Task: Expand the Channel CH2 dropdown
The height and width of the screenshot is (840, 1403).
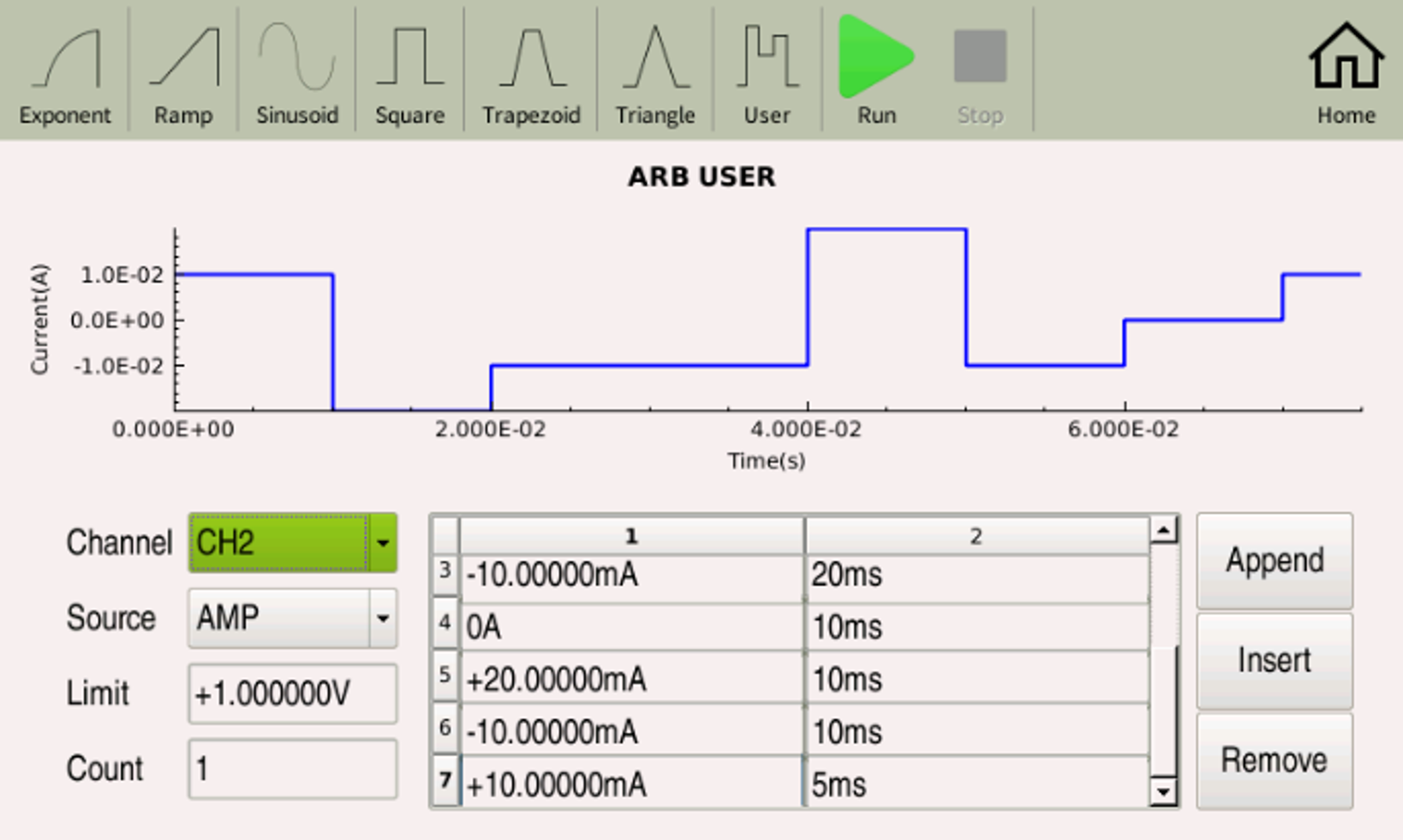Action: coord(382,543)
